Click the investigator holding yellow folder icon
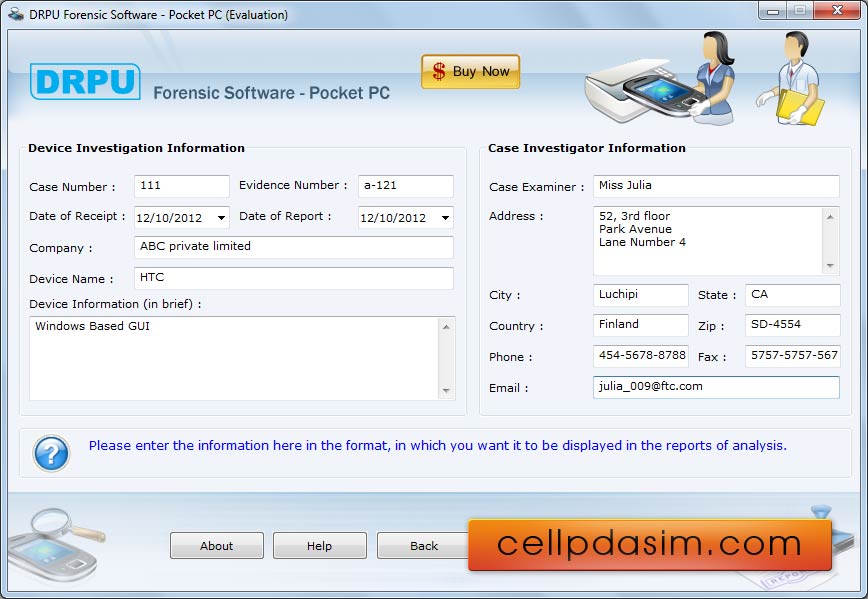The image size is (868, 599). 791,78
